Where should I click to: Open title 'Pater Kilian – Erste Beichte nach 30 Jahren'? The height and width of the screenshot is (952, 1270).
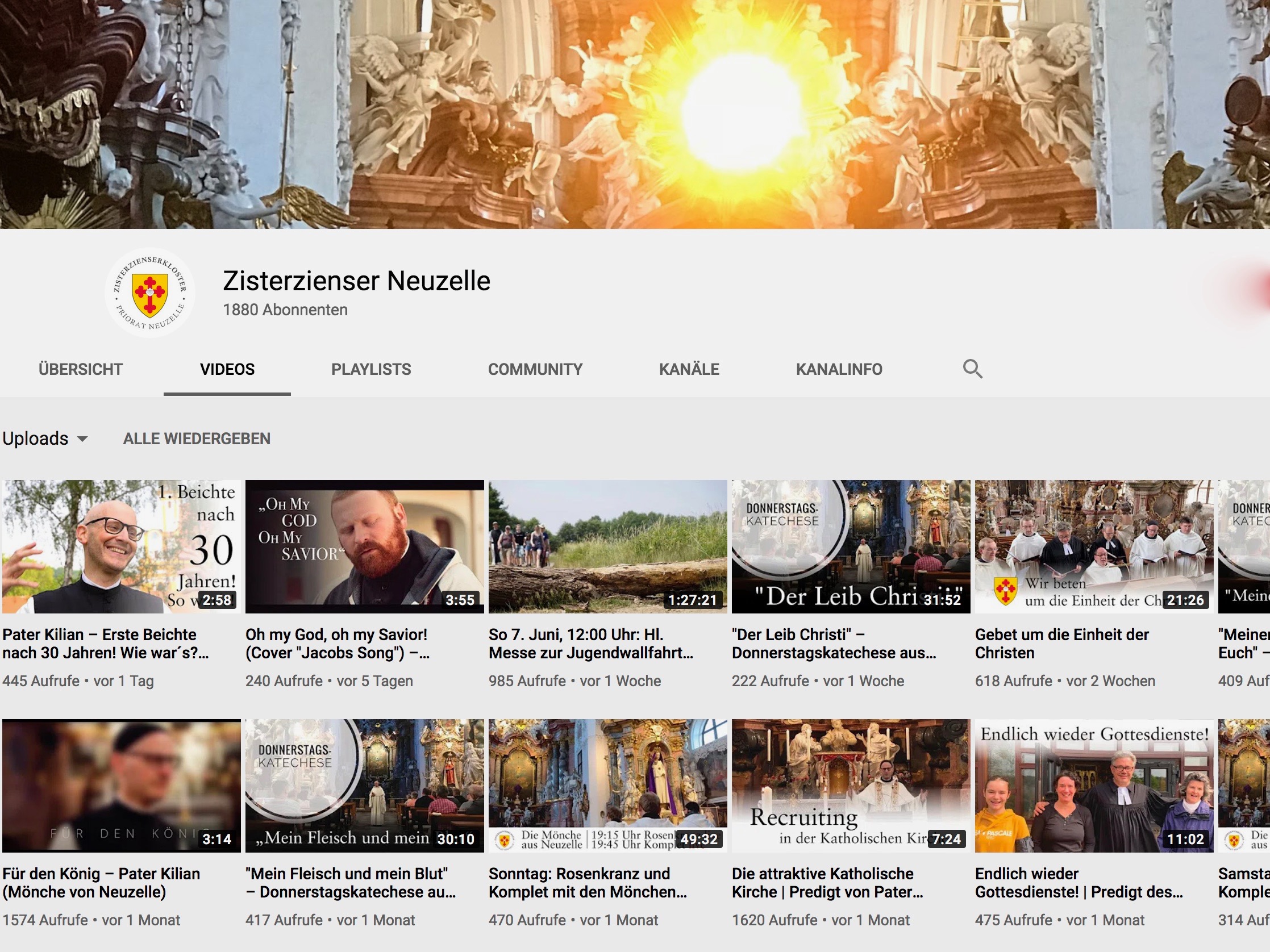click(x=106, y=644)
